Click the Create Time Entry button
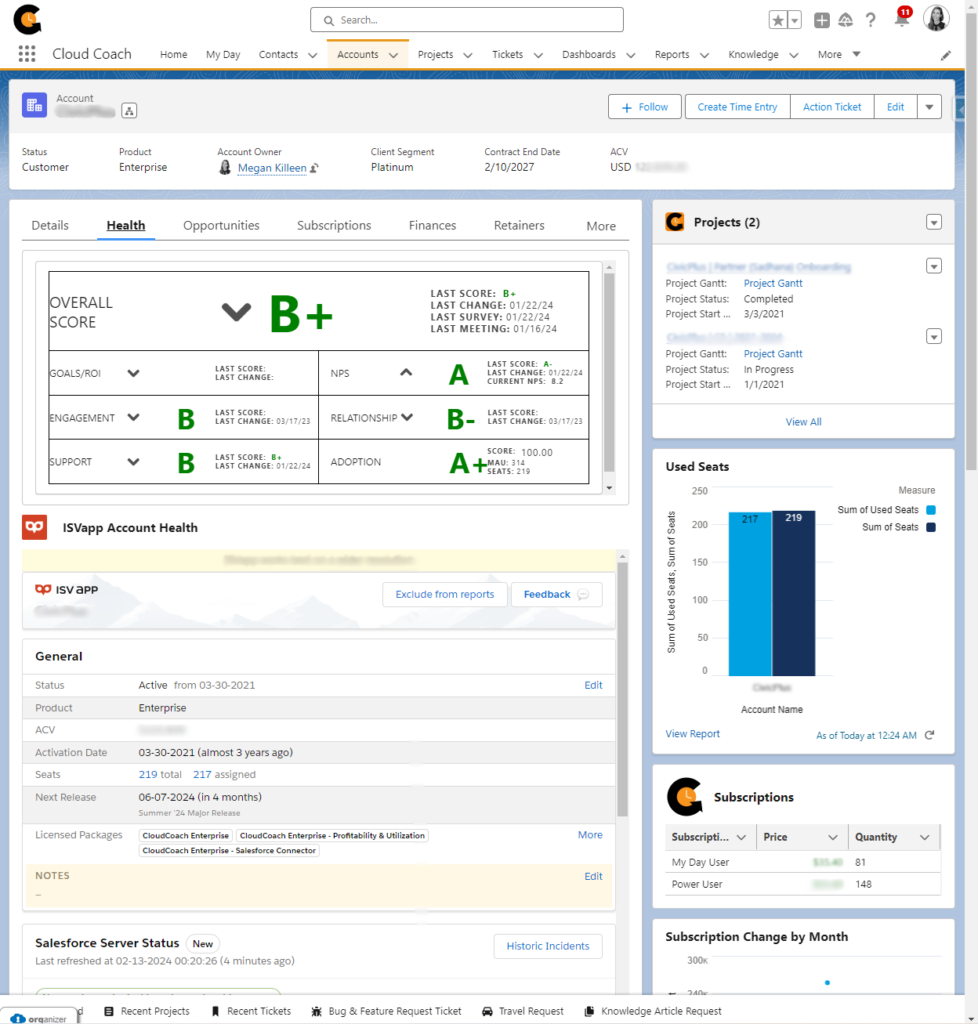 point(737,106)
